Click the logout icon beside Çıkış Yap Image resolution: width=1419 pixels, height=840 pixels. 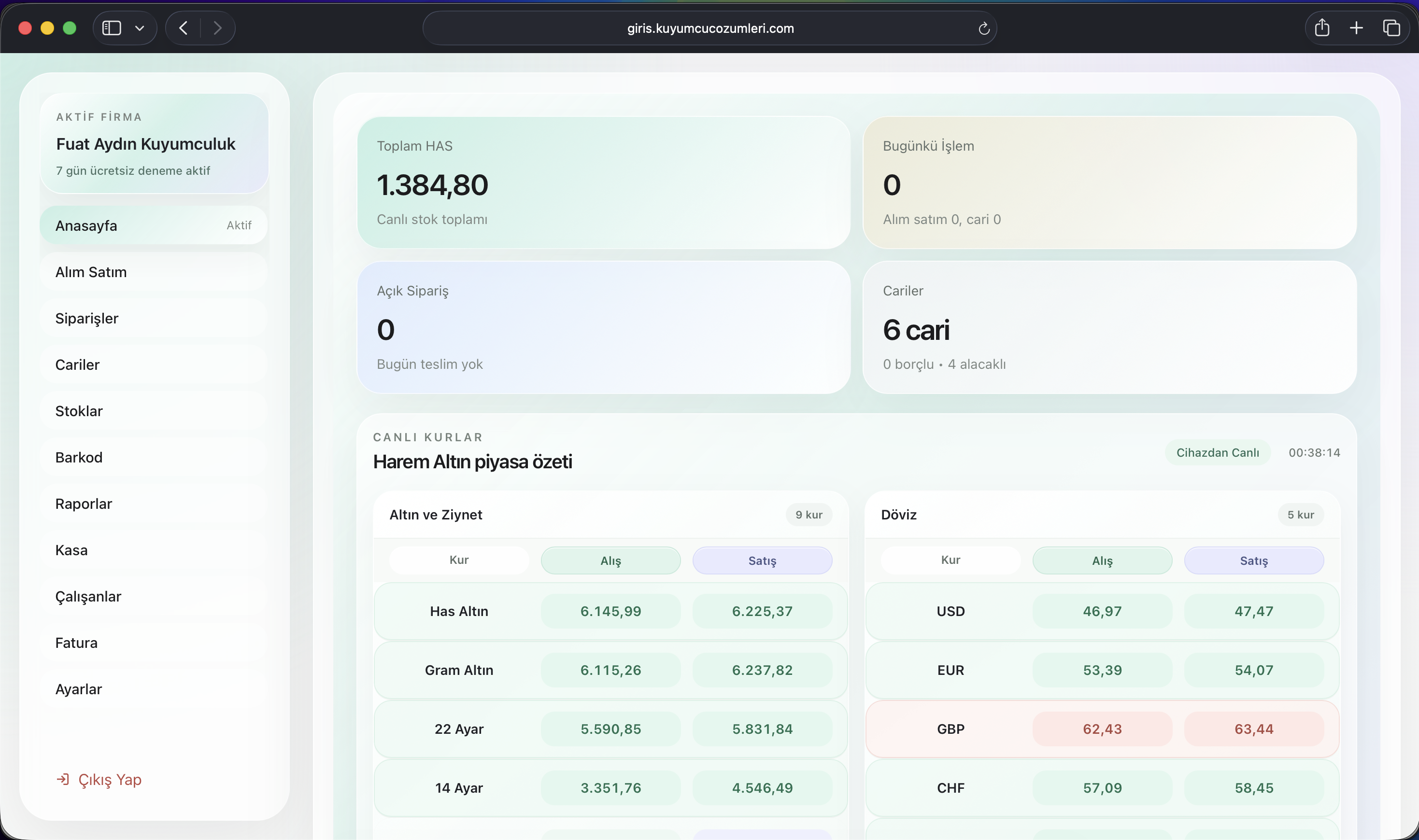coord(63,780)
